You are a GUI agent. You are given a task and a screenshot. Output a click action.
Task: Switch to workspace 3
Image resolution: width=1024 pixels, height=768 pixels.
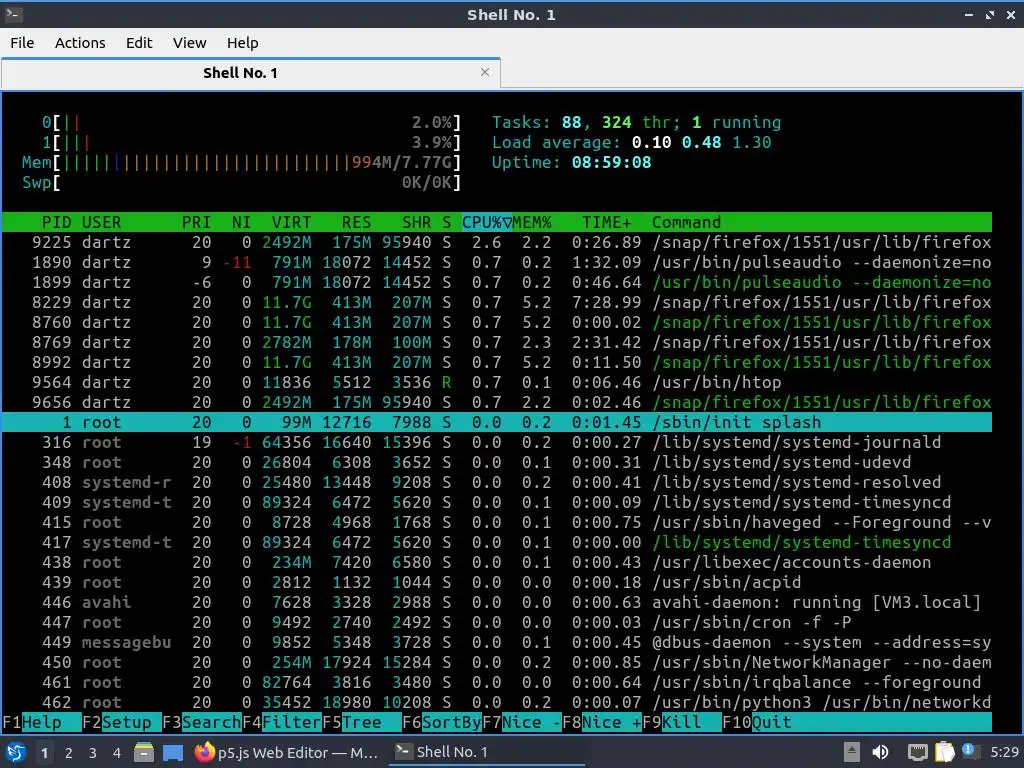pyautogui.click(x=92, y=753)
